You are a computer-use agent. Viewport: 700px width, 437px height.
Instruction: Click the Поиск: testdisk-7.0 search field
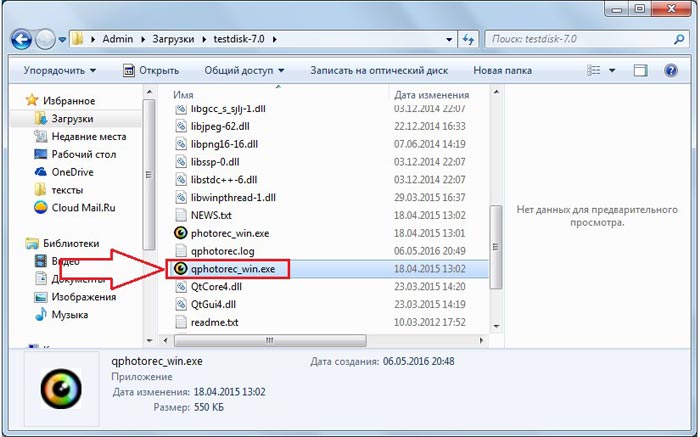(x=579, y=39)
